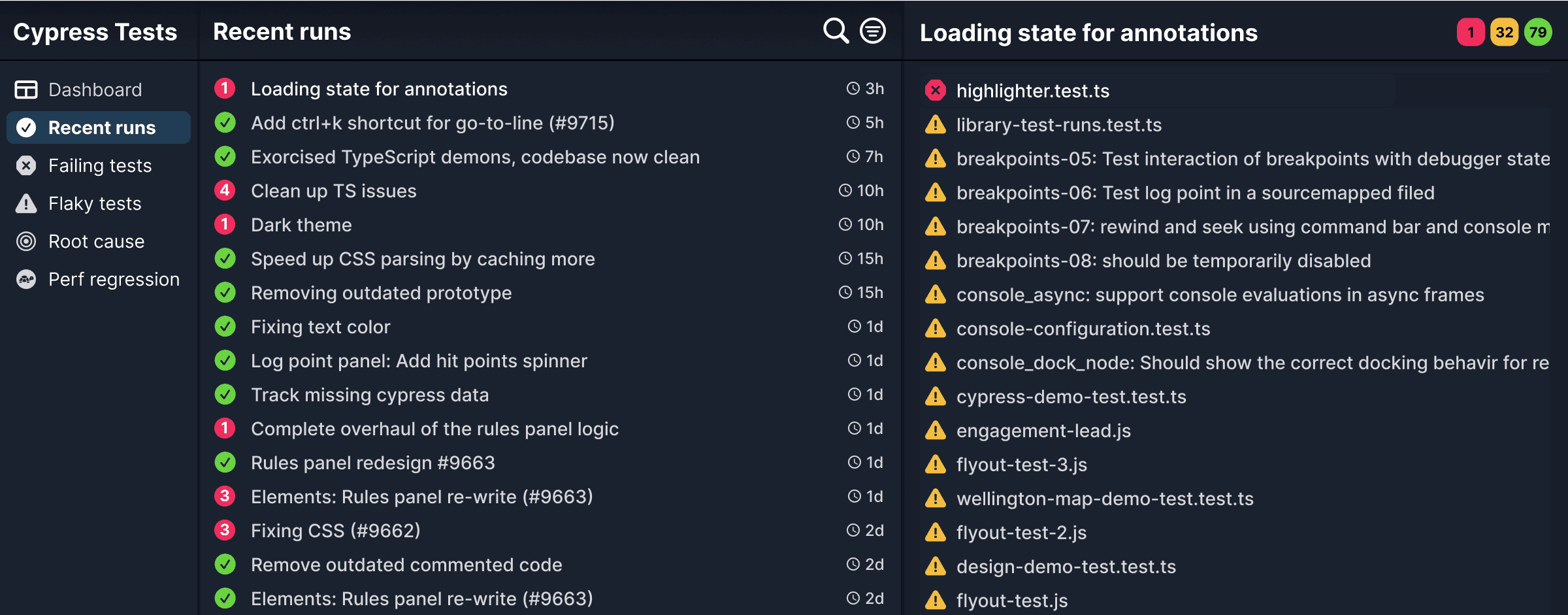
Task: Click red failed icon beside highlighter.test.ts
Action: [x=936, y=90]
